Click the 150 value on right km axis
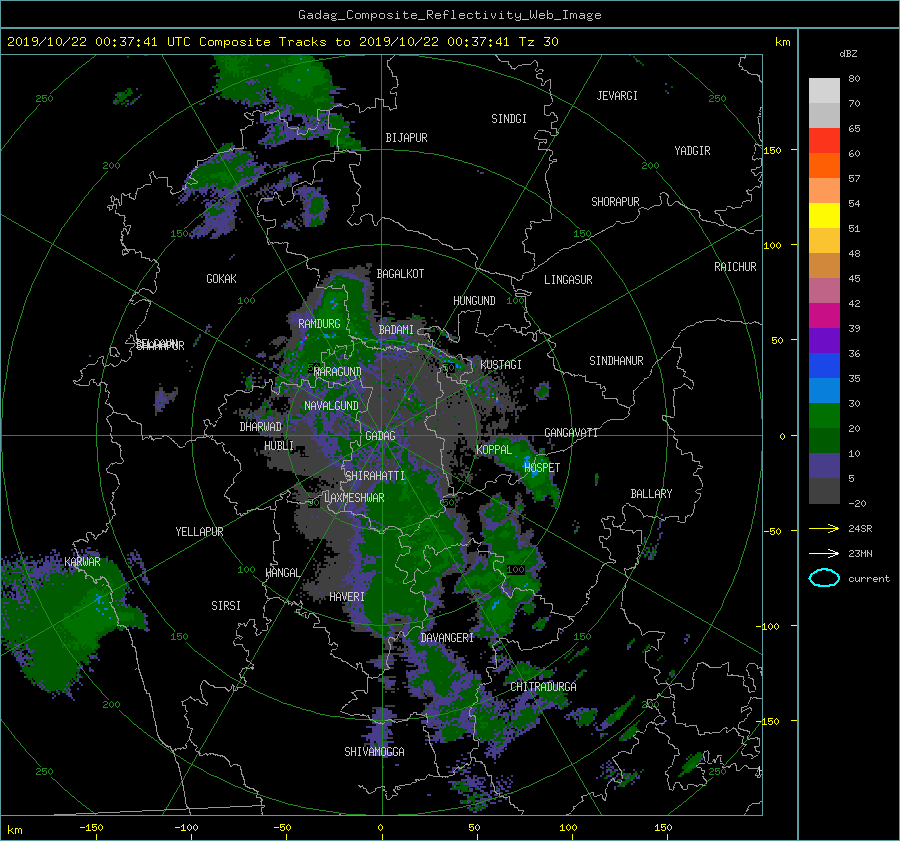Screen dimensions: 900x841 coord(772,150)
